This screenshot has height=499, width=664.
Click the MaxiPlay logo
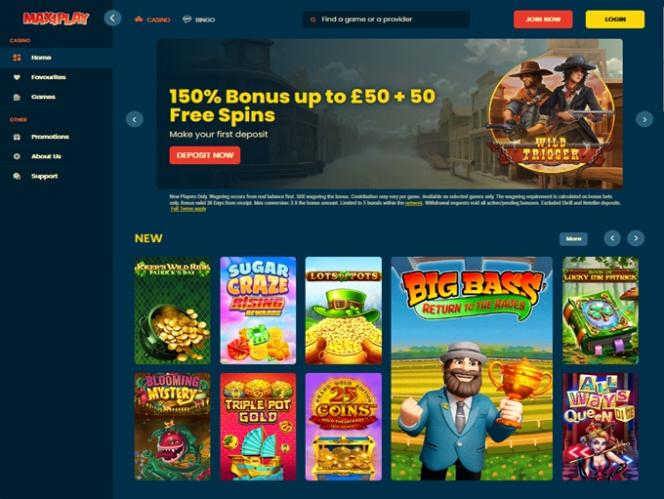(x=56, y=19)
